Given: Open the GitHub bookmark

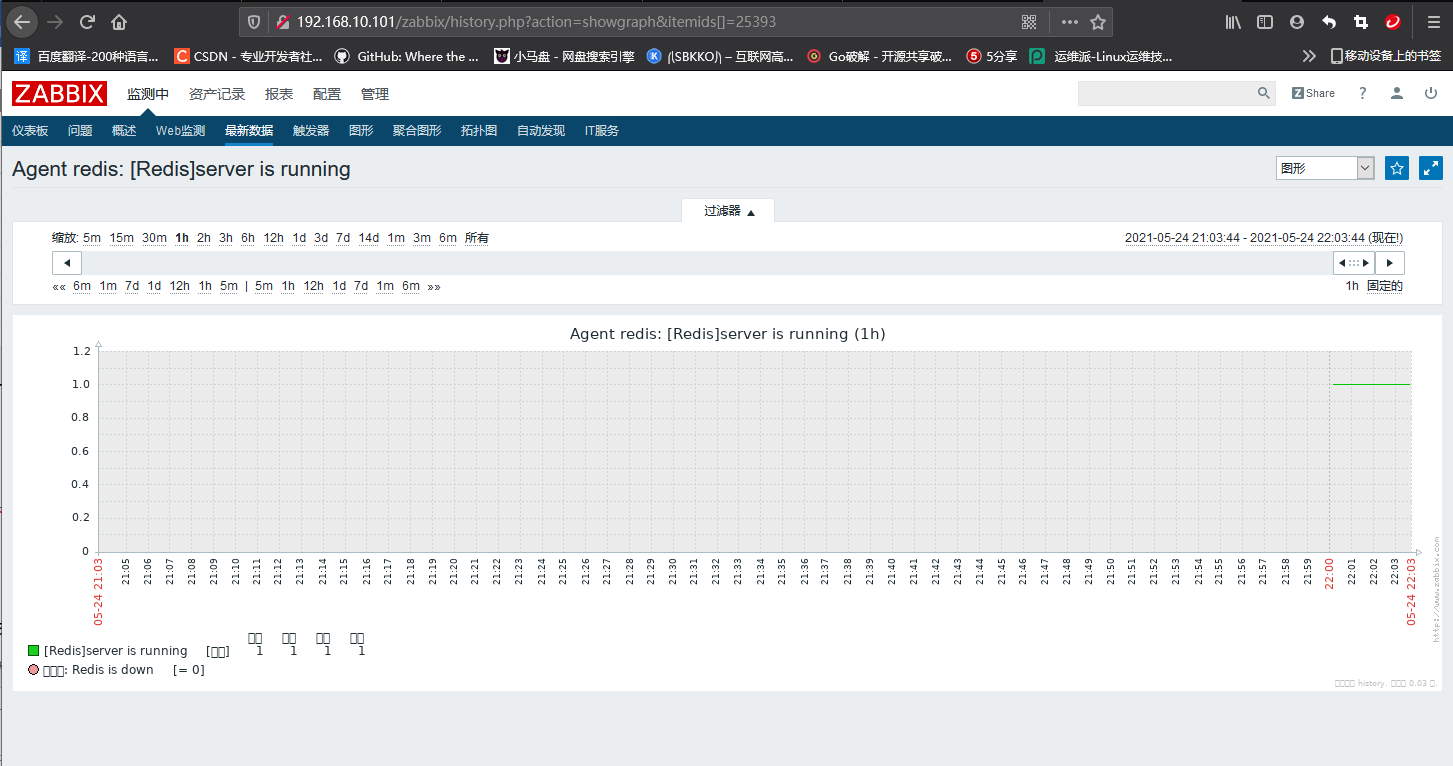Looking at the screenshot, I should pos(407,56).
